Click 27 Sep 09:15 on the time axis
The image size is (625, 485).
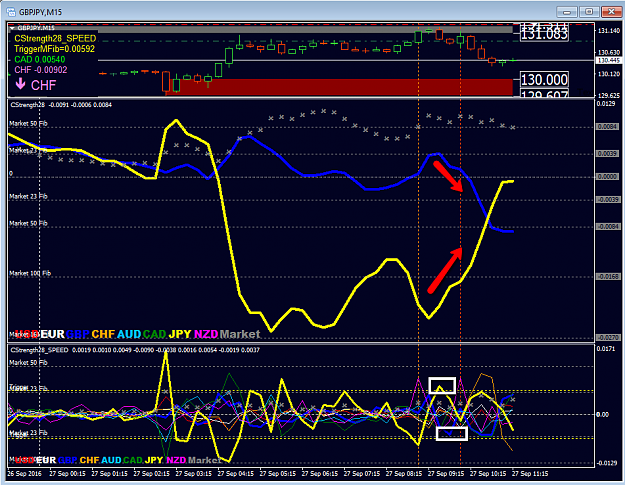coord(446,474)
